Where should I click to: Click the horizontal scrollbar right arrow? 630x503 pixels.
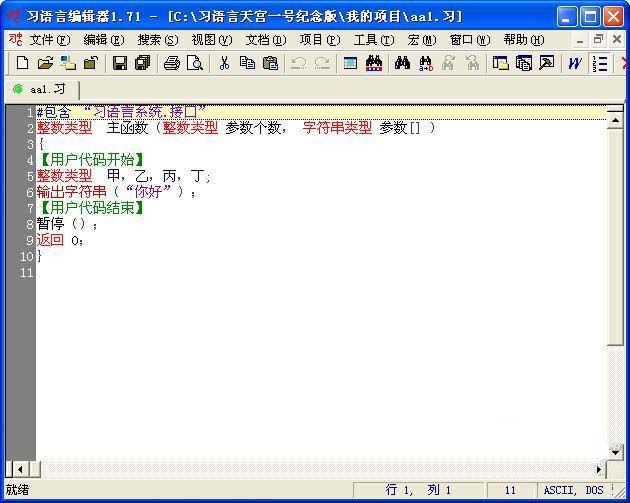pos(600,469)
